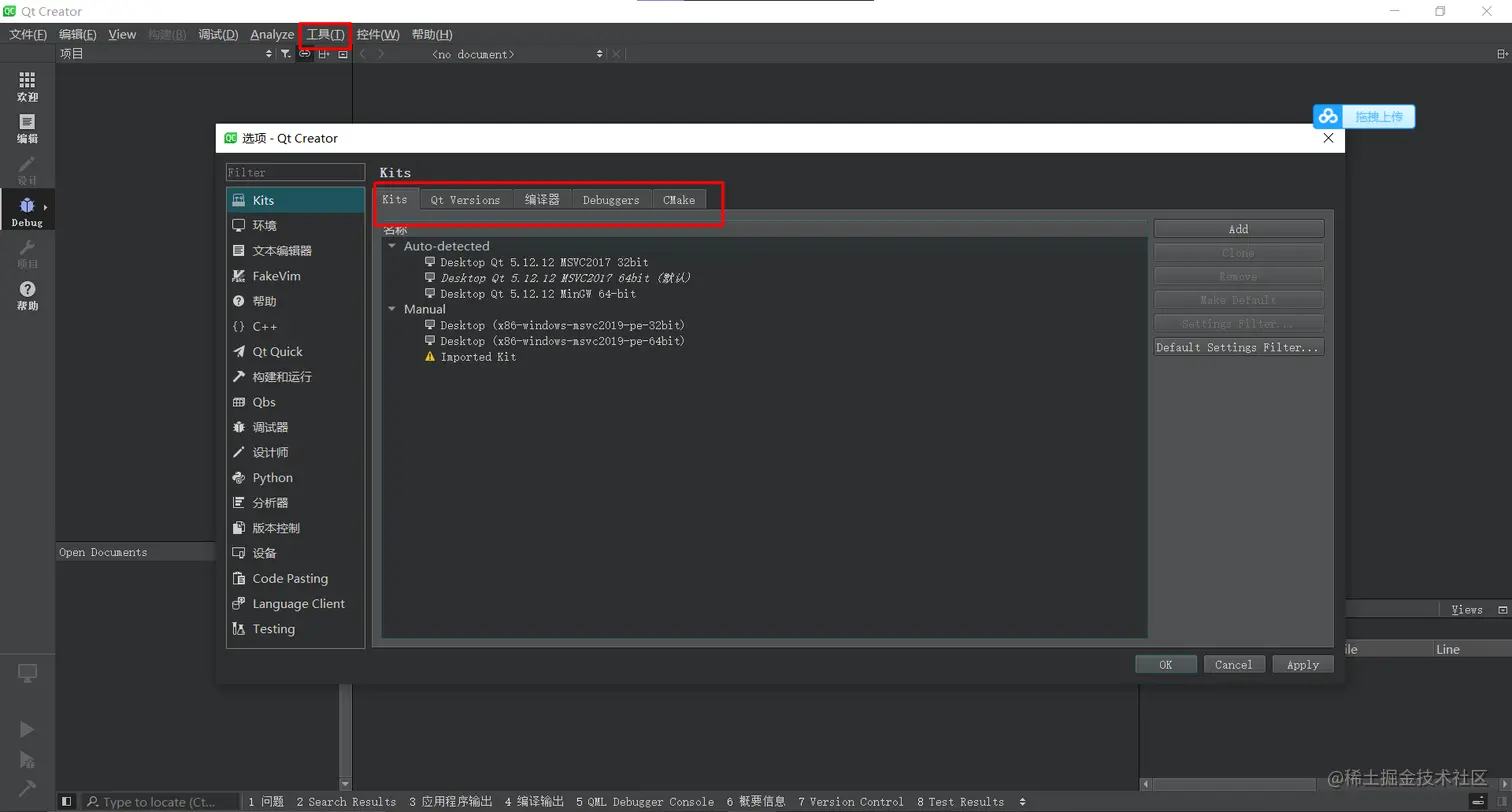Open the Text Editor (文本编辑器) settings

coord(295,251)
